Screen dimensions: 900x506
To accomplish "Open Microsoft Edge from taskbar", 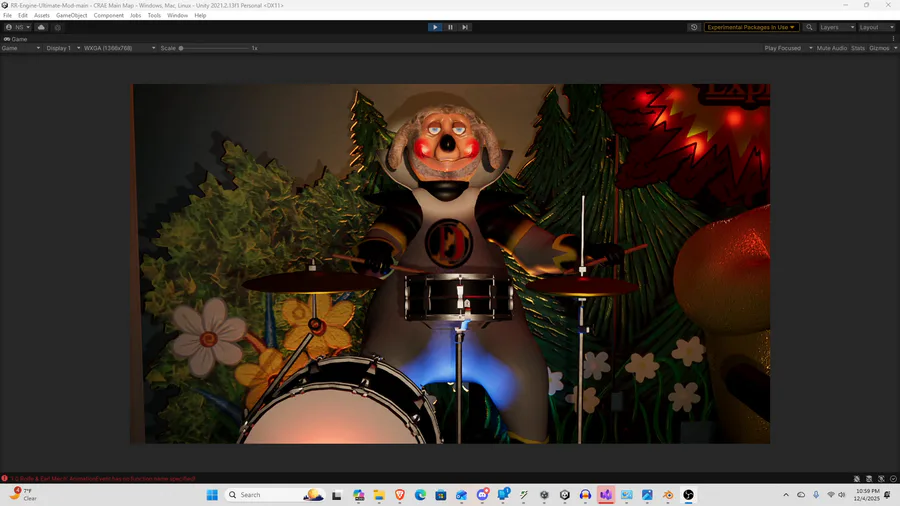I will 420,495.
